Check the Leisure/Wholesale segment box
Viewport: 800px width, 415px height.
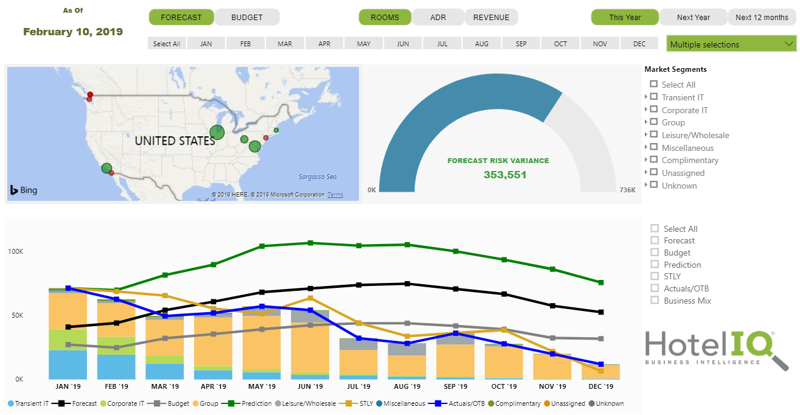point(654,134)
